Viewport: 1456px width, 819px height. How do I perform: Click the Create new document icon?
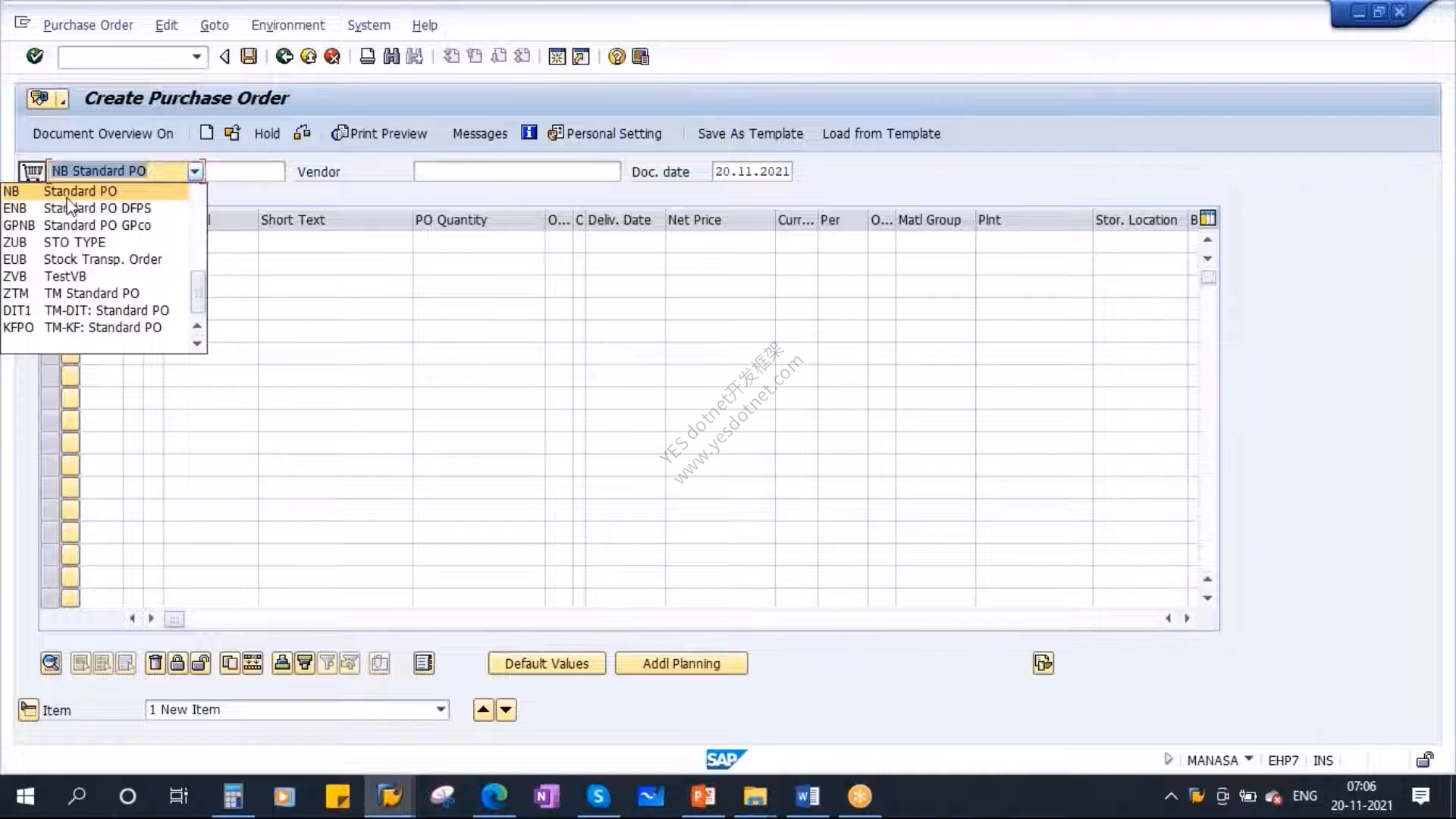(x=206, y=133)
